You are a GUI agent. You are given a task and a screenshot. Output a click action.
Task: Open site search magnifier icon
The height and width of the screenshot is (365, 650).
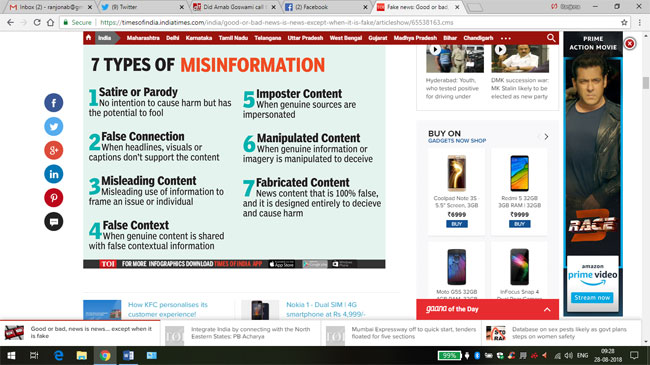[x=551, y=38]
